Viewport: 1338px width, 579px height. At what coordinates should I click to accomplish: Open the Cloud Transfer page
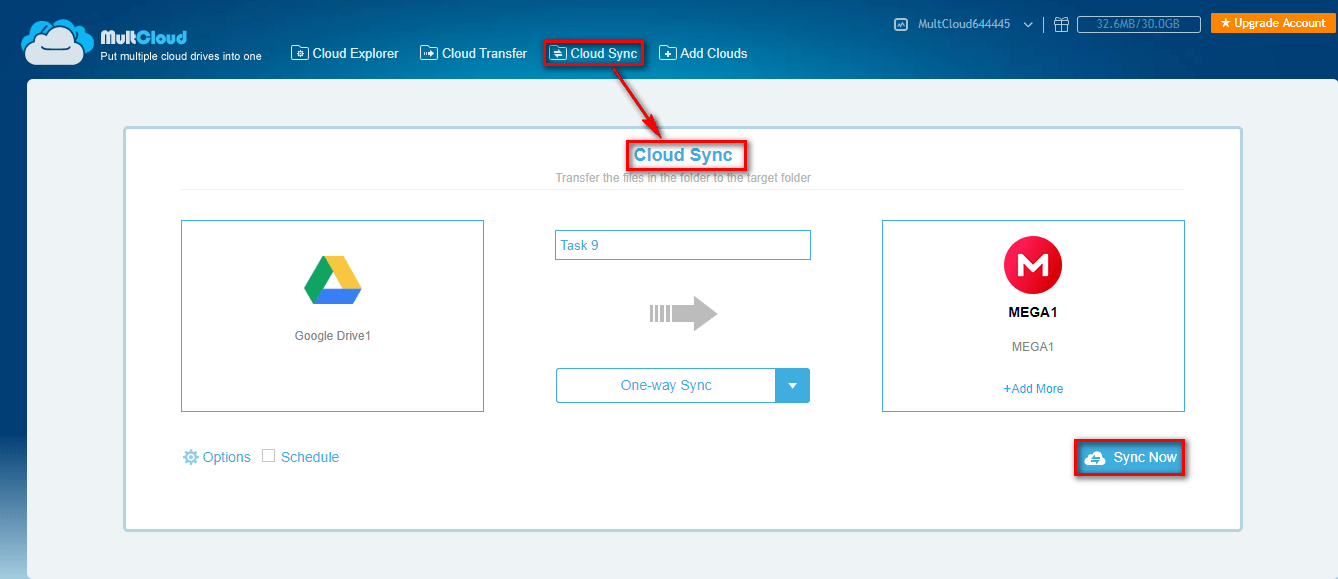(473, 53)
